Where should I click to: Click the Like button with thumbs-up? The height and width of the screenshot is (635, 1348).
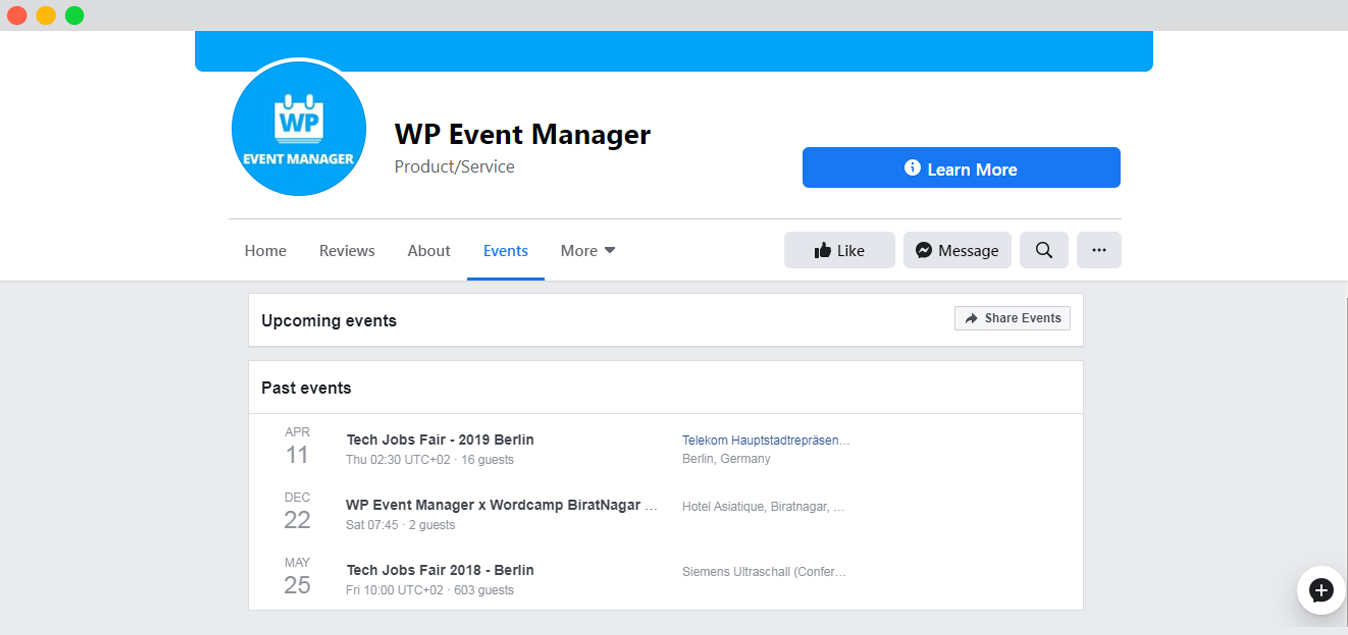[839, 250]
